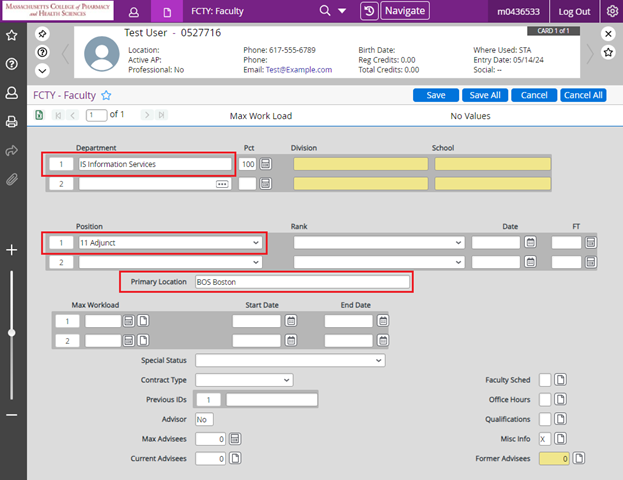Open the person tab in top bar

coord(133,12)
